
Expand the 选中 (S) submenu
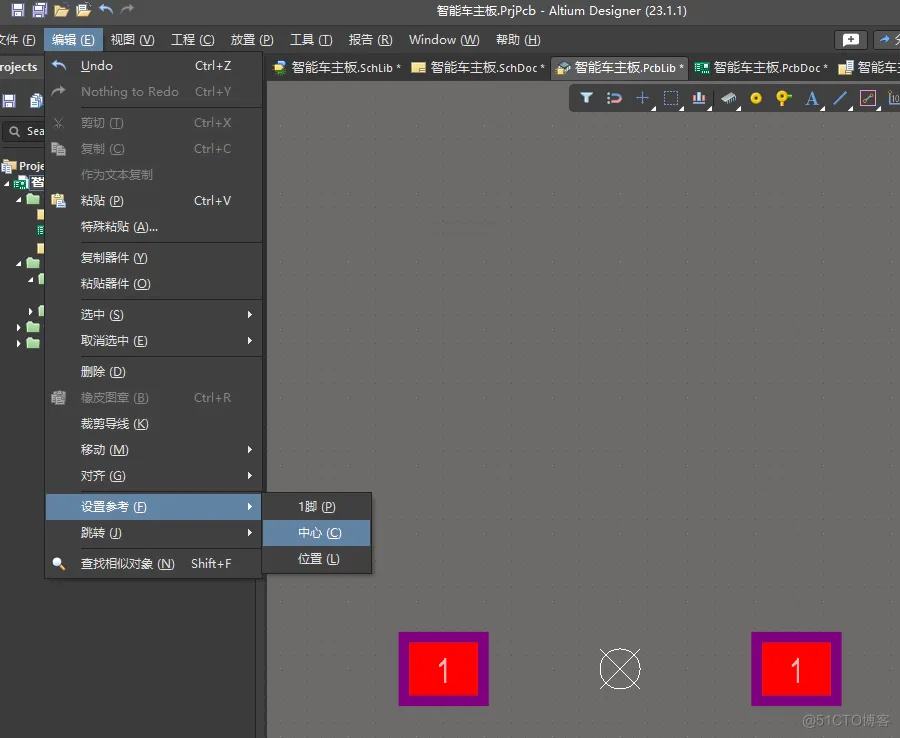(x=154, y=314)
